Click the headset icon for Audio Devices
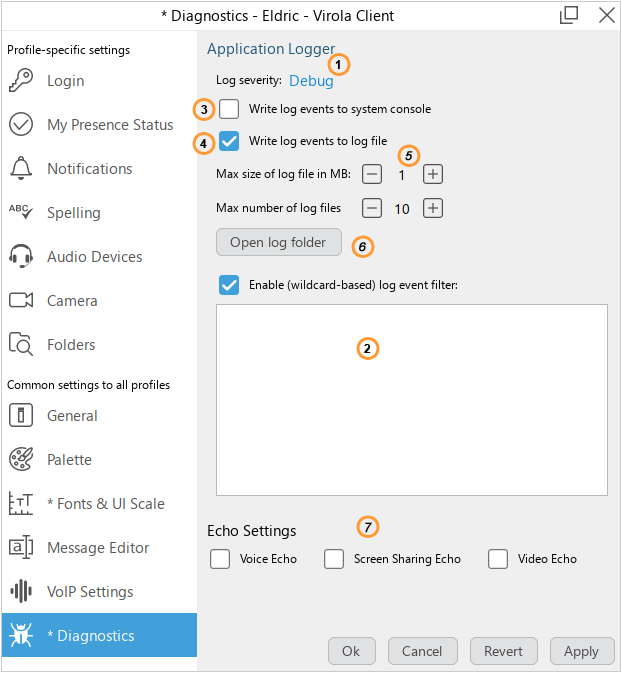622x673 pixels. pyautogui.click(x=21, y=257)
